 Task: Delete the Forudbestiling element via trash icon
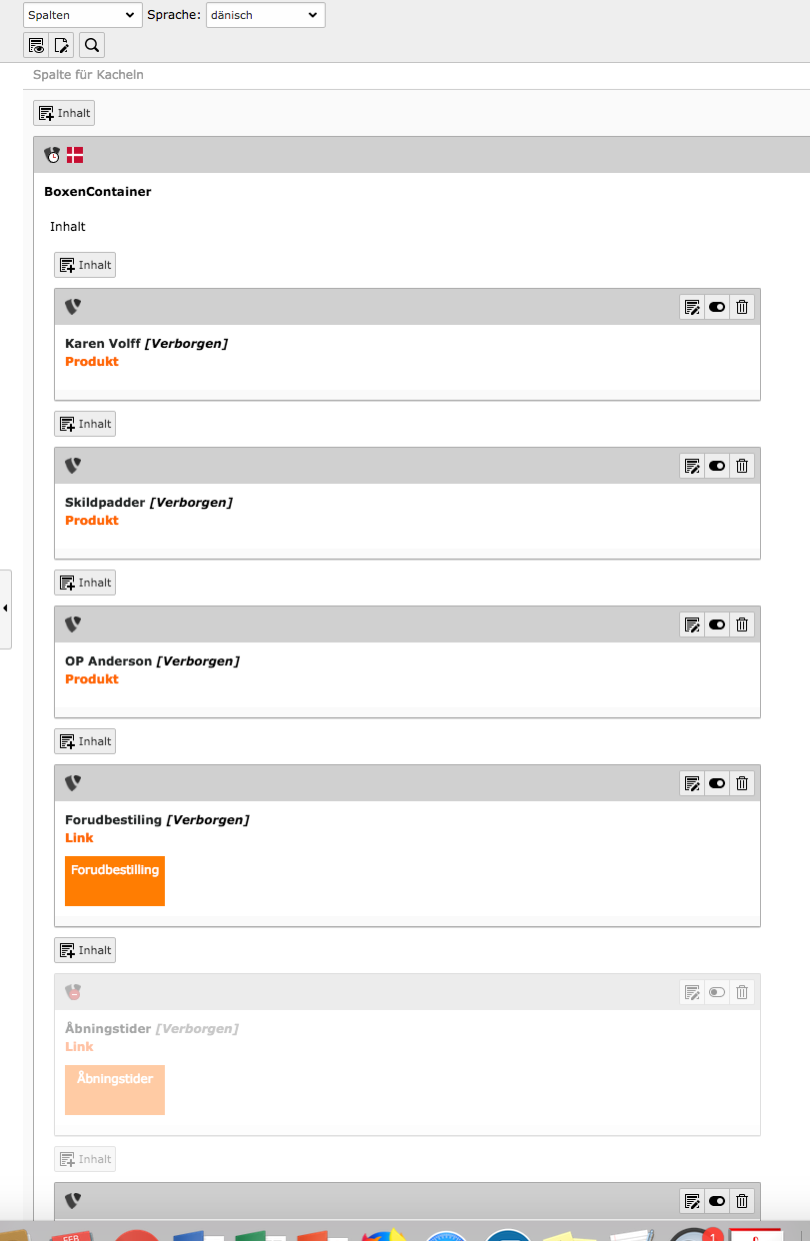[x=742, y=783]
